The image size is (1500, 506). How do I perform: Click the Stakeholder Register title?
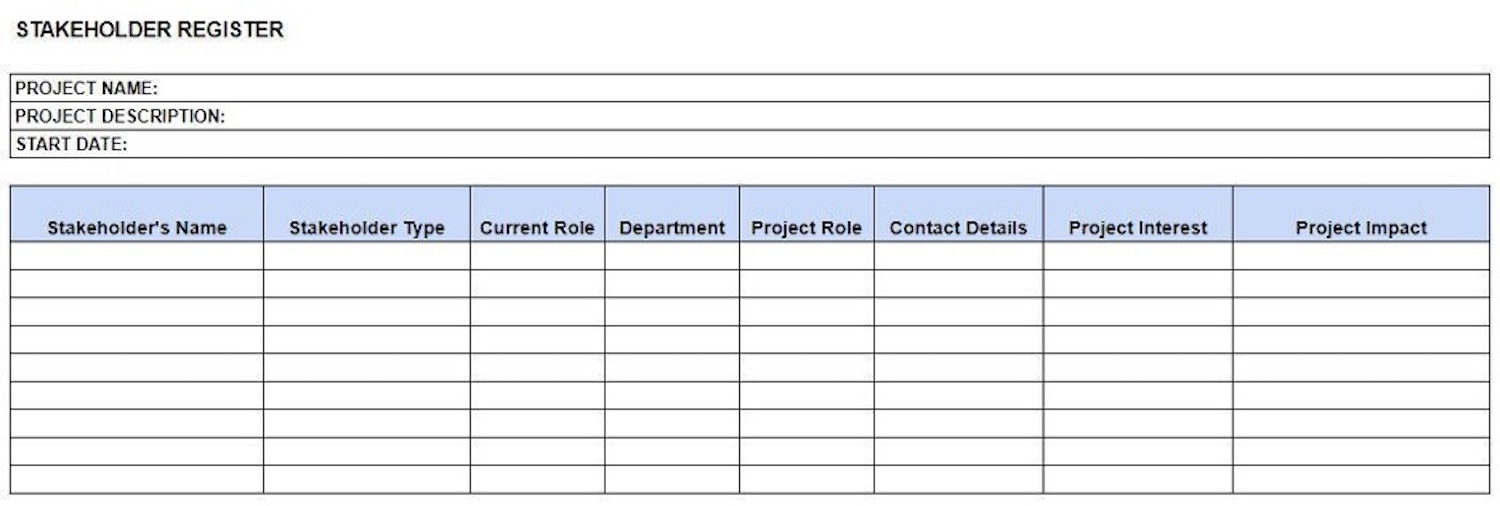click(150, 30)
